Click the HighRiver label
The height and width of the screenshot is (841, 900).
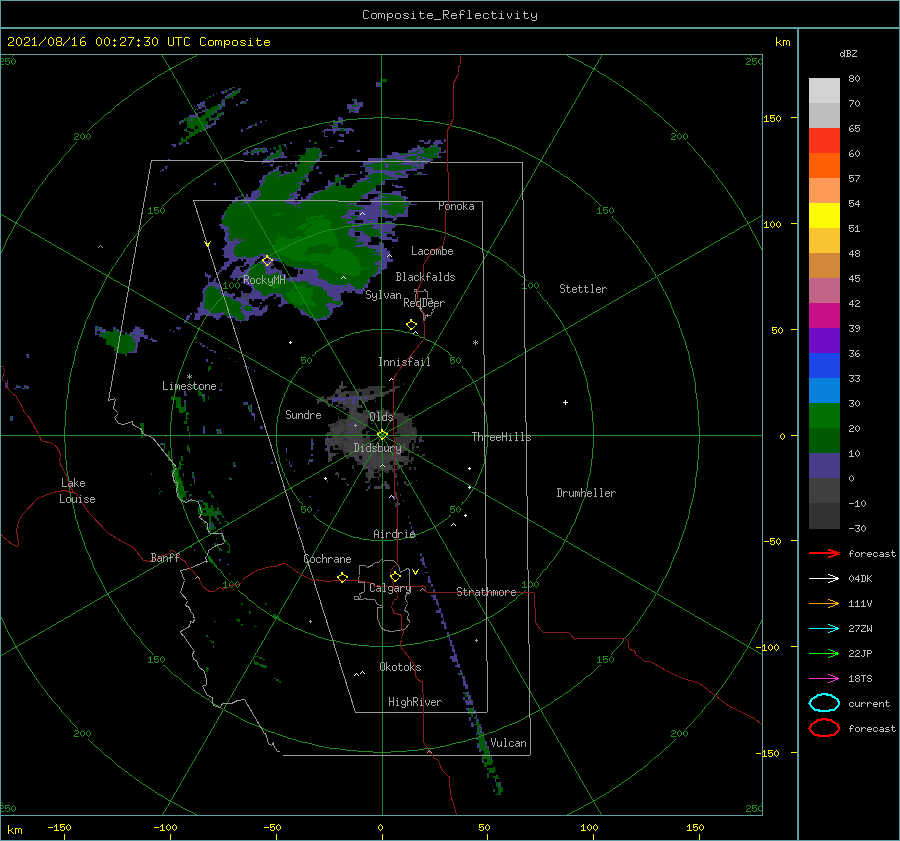pos(415,702)
